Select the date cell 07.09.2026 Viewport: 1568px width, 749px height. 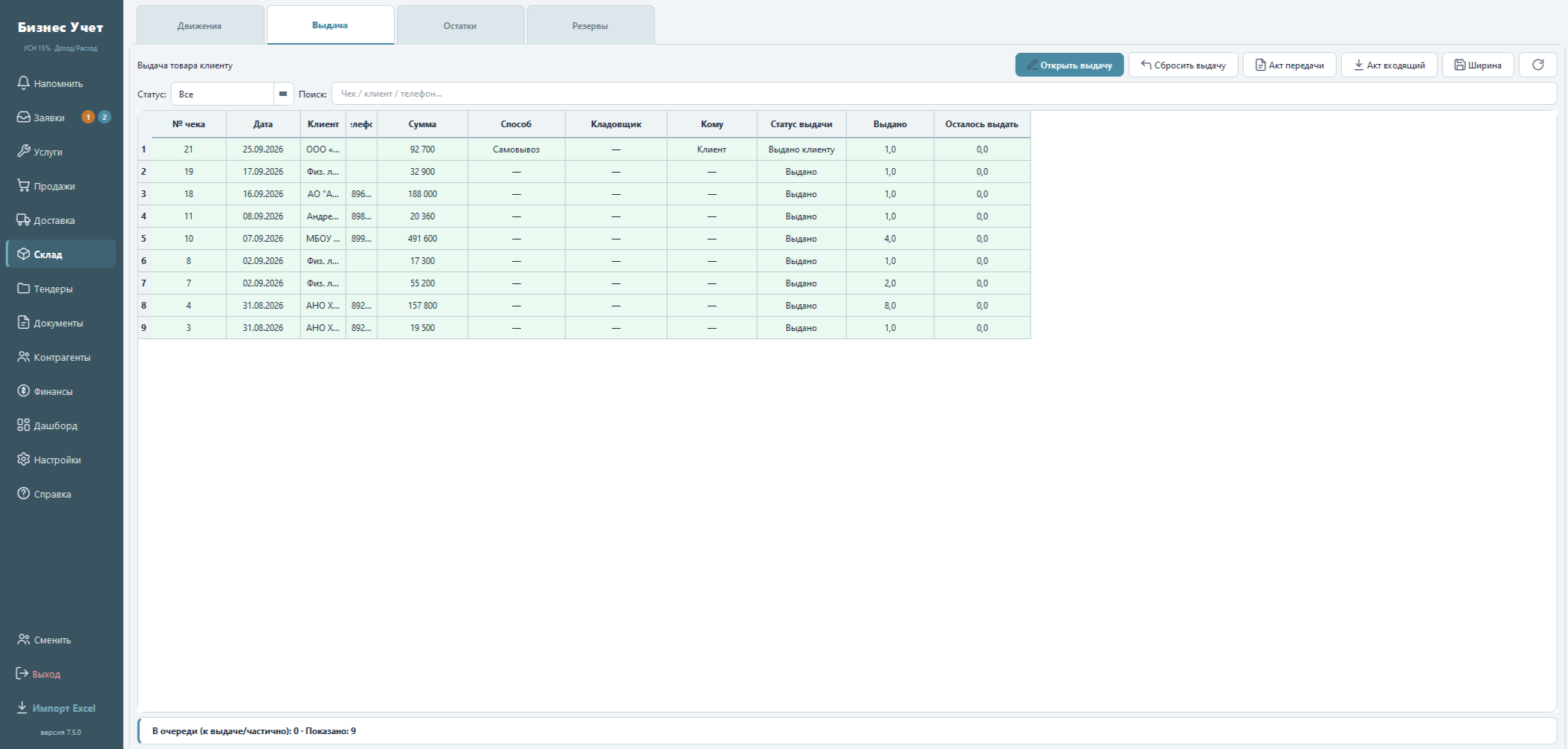pos(263,239)
